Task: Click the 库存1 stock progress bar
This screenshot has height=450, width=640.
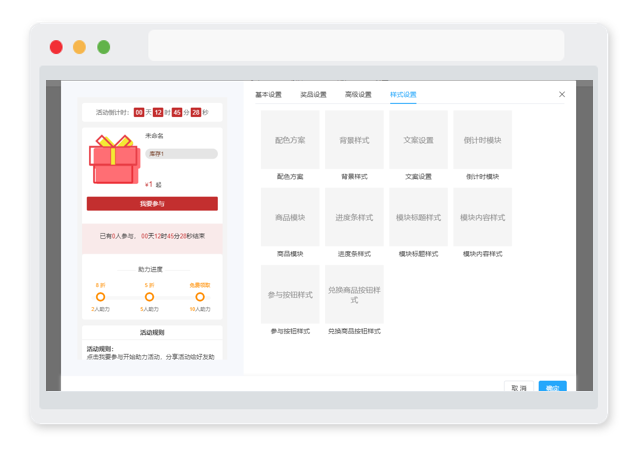Action: point(182,154)
